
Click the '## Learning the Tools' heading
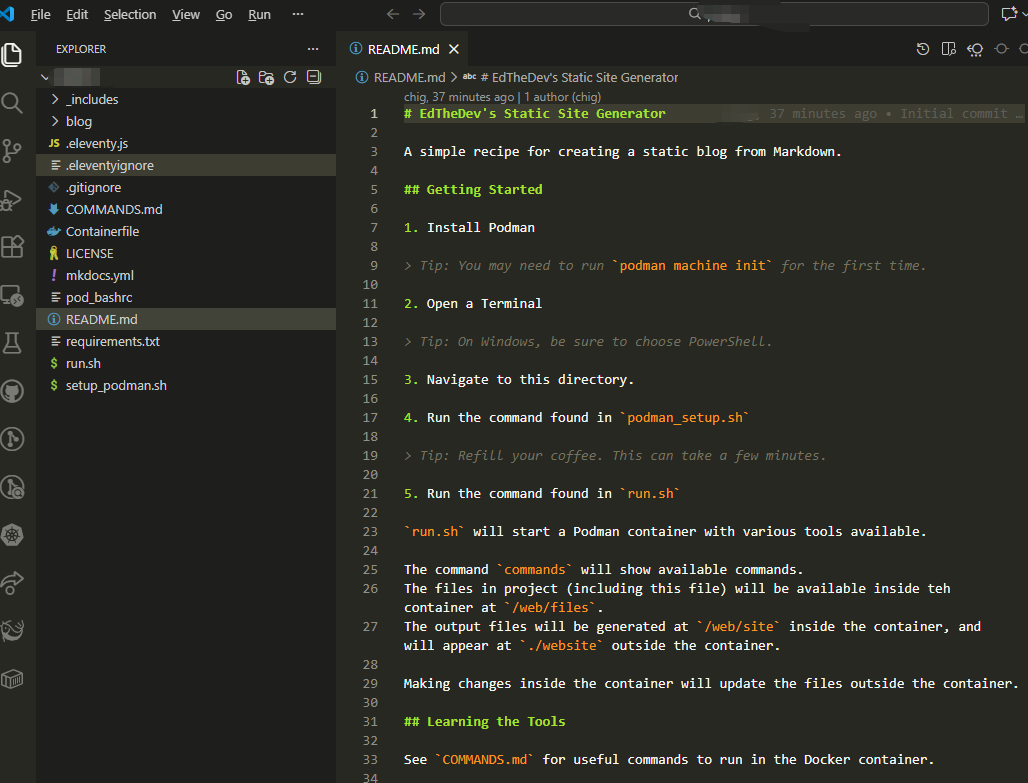(x=484, y=721)
